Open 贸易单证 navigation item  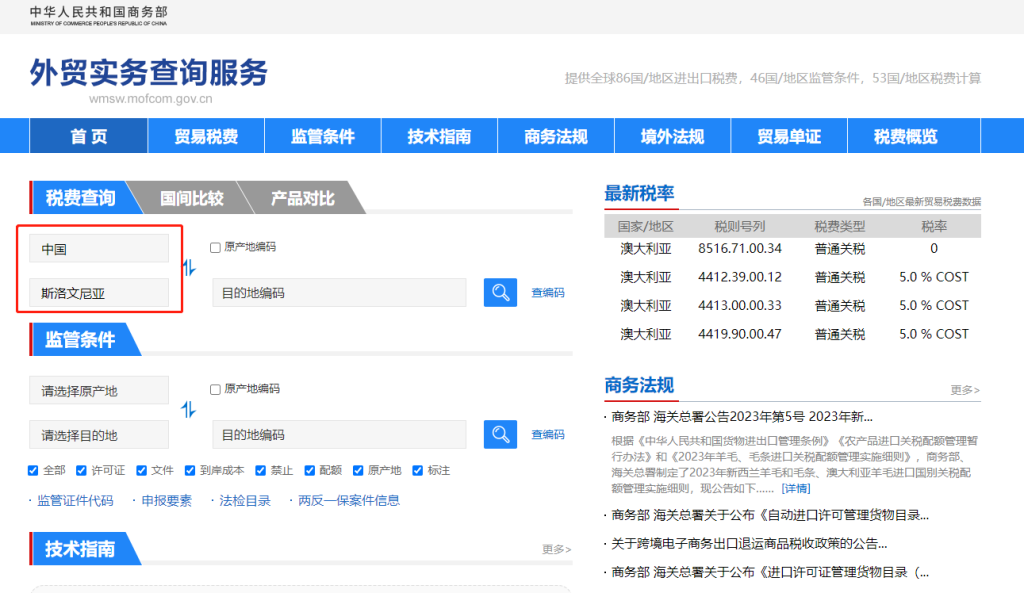click(x=789, y=136)
